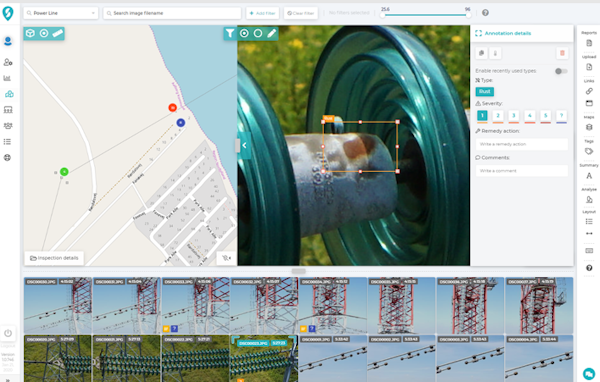
Task: Toggle the pin-off icon at map bottom right
Action: point(227,258)
